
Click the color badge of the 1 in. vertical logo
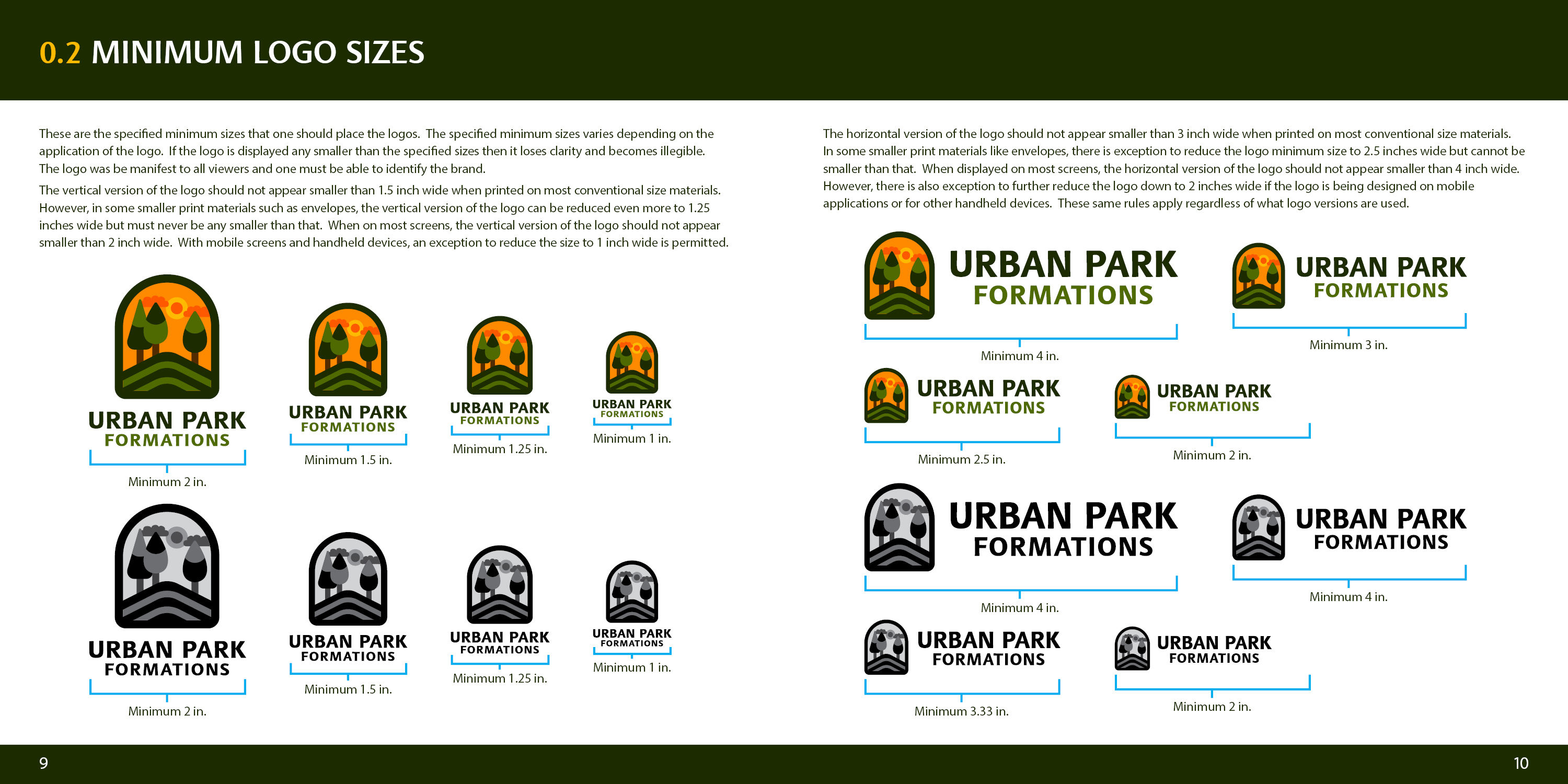[x=632, y=362]
